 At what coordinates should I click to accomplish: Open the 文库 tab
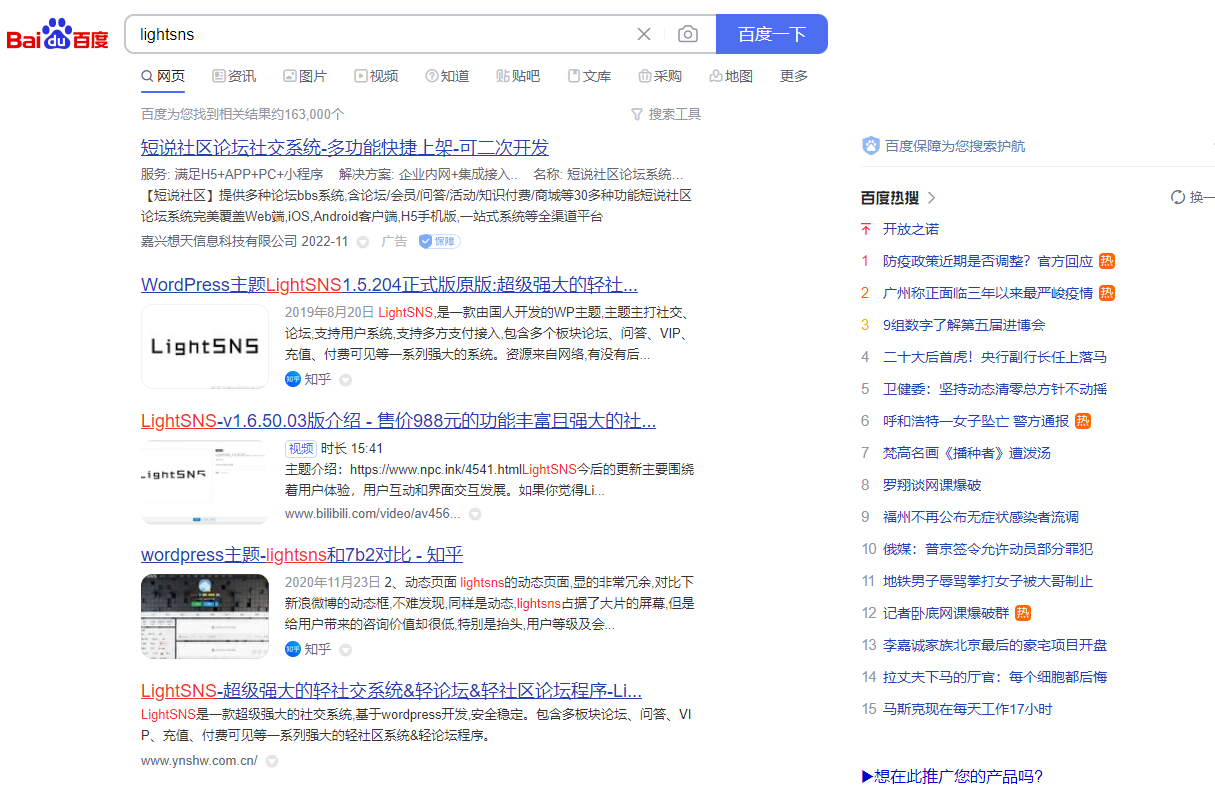589,76
